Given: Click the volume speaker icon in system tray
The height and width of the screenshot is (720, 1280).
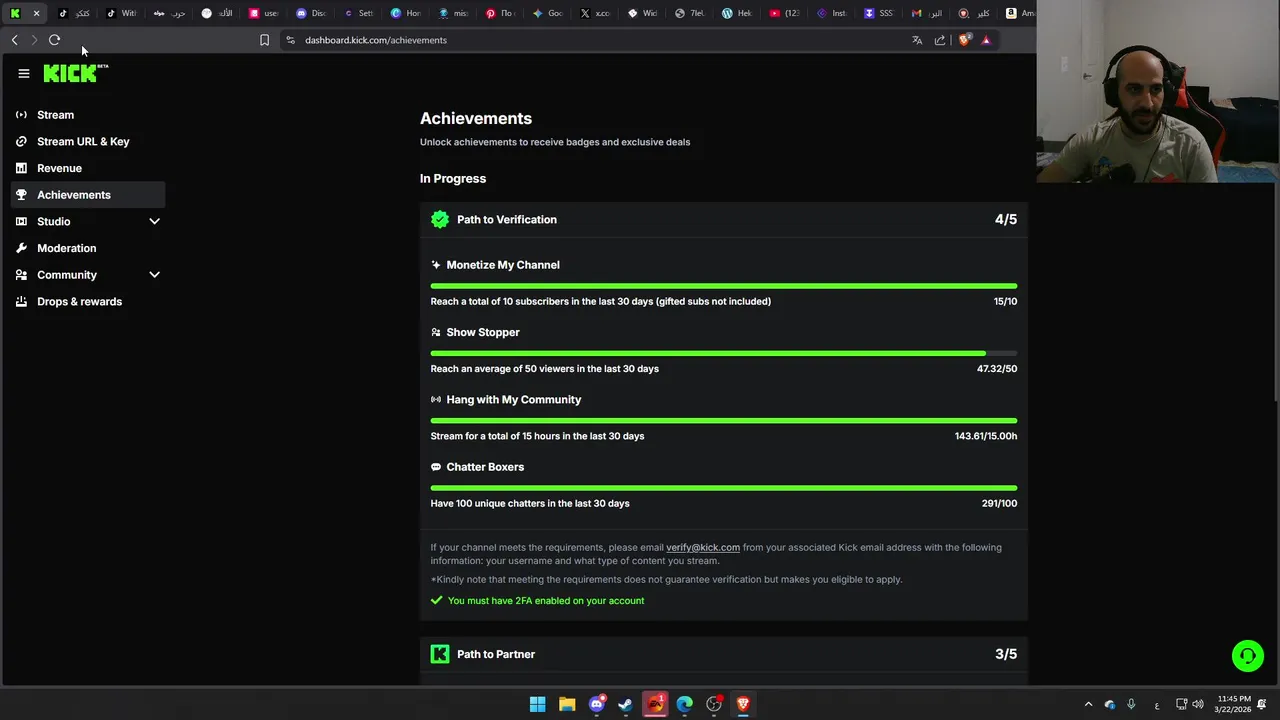Looking at the screenshot, I should (x=1198, y=704).
